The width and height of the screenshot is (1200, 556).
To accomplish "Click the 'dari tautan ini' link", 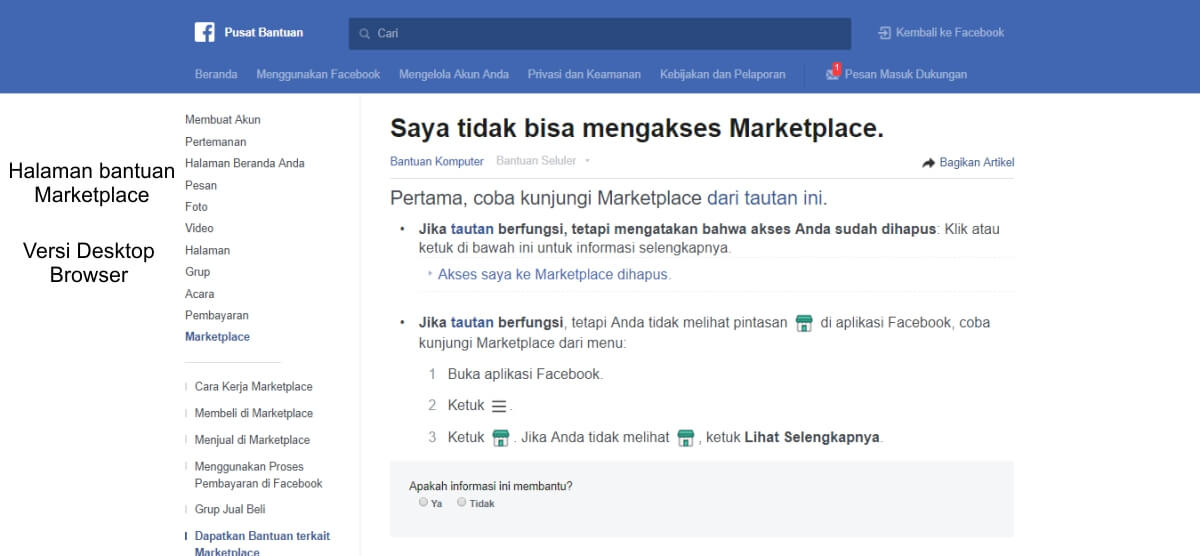I will (765, 197).
